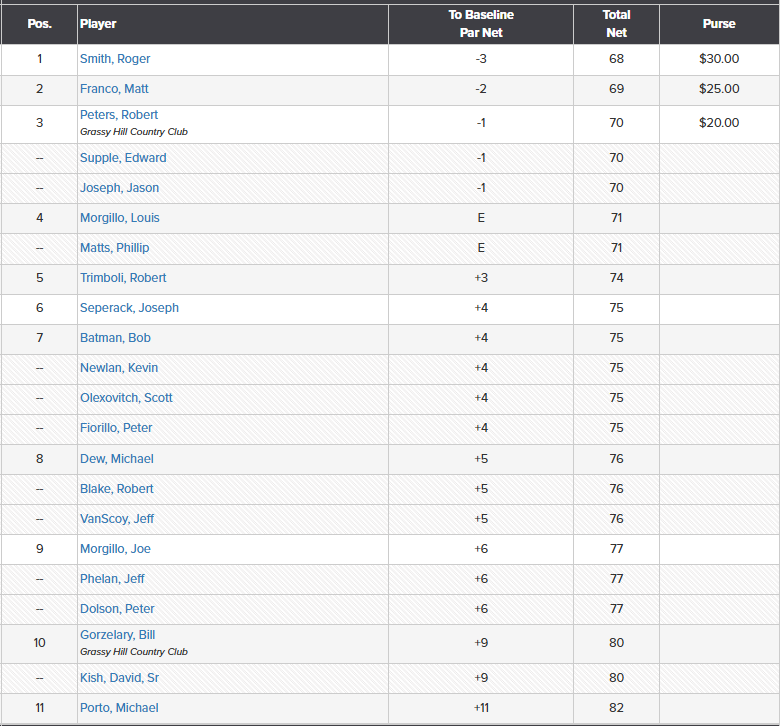Open Seperack, Joseph player profile
The width and height of the screenshot is (780, 726).
(x=129, y=308)
